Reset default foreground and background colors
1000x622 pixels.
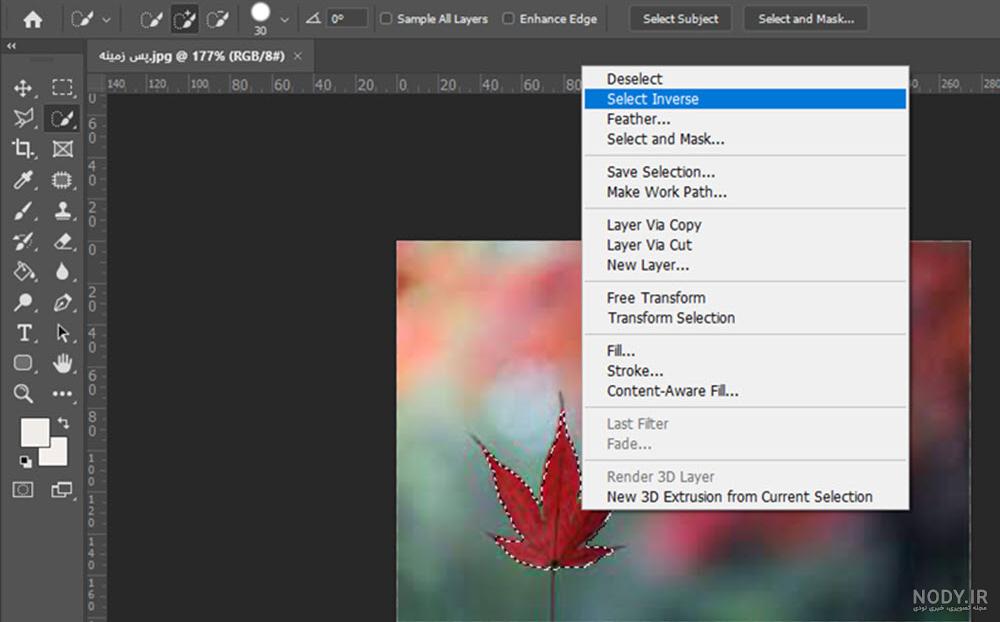(x=26, y=461)
